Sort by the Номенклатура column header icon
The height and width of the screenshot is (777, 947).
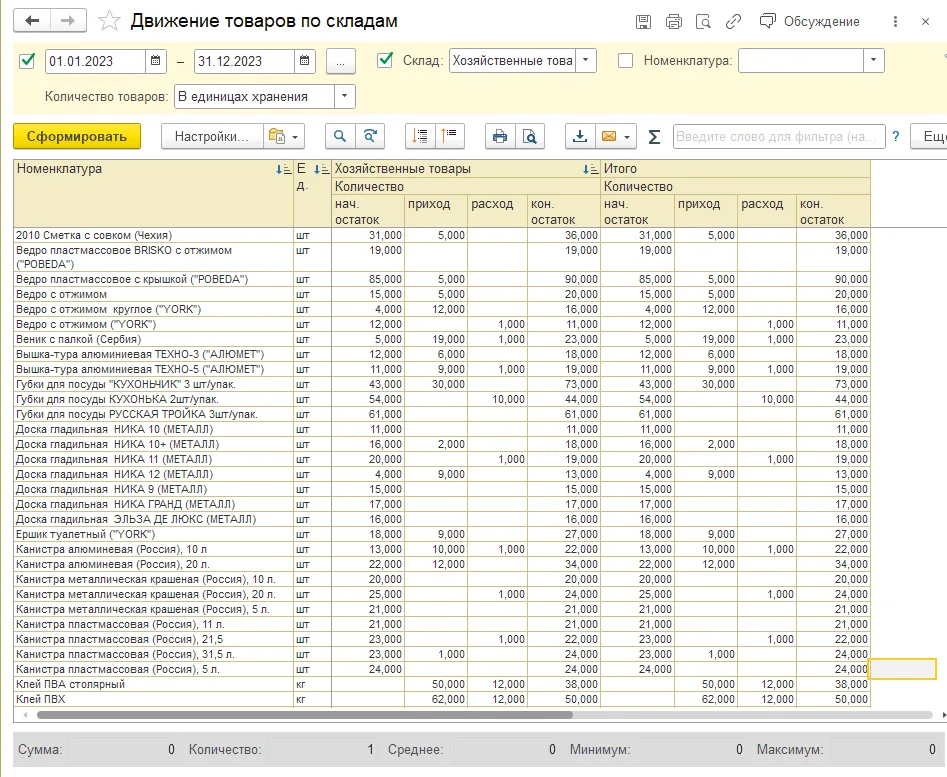point(283,170)
